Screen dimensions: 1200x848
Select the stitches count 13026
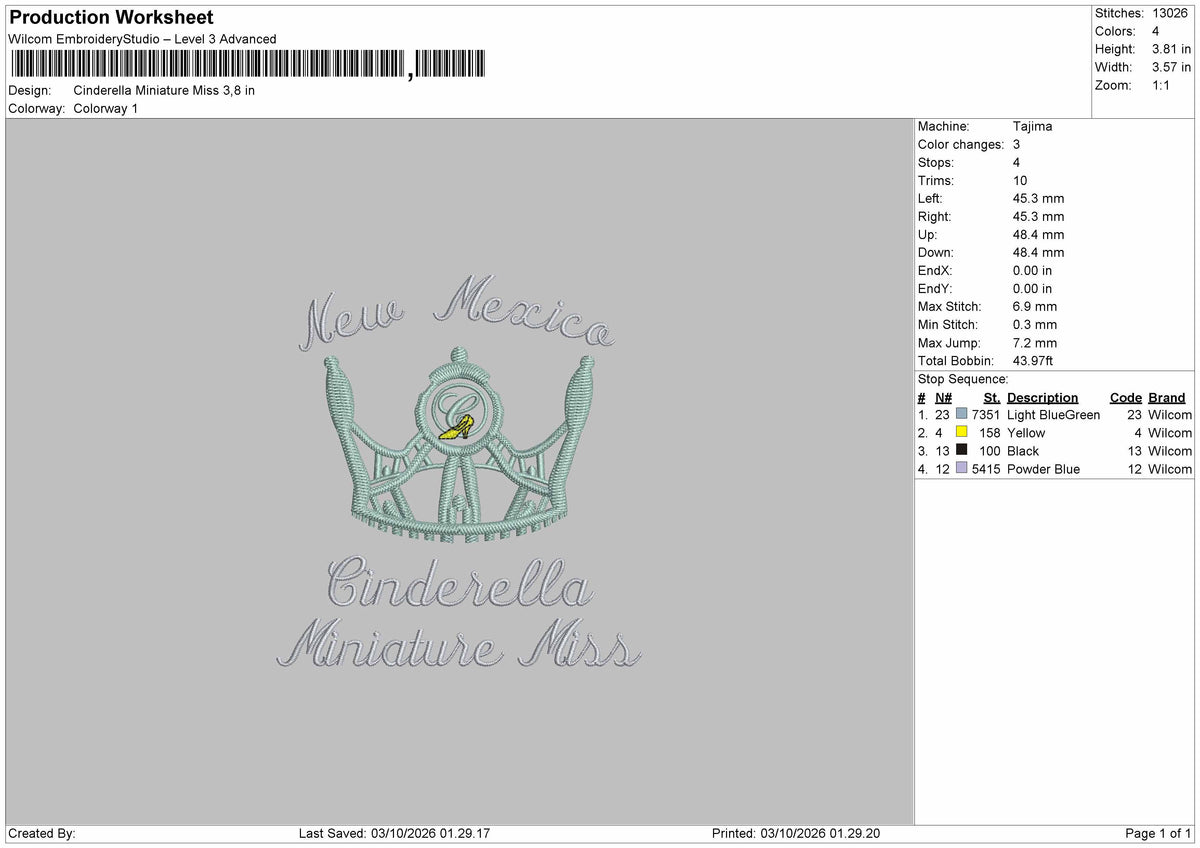[1170, 13]
